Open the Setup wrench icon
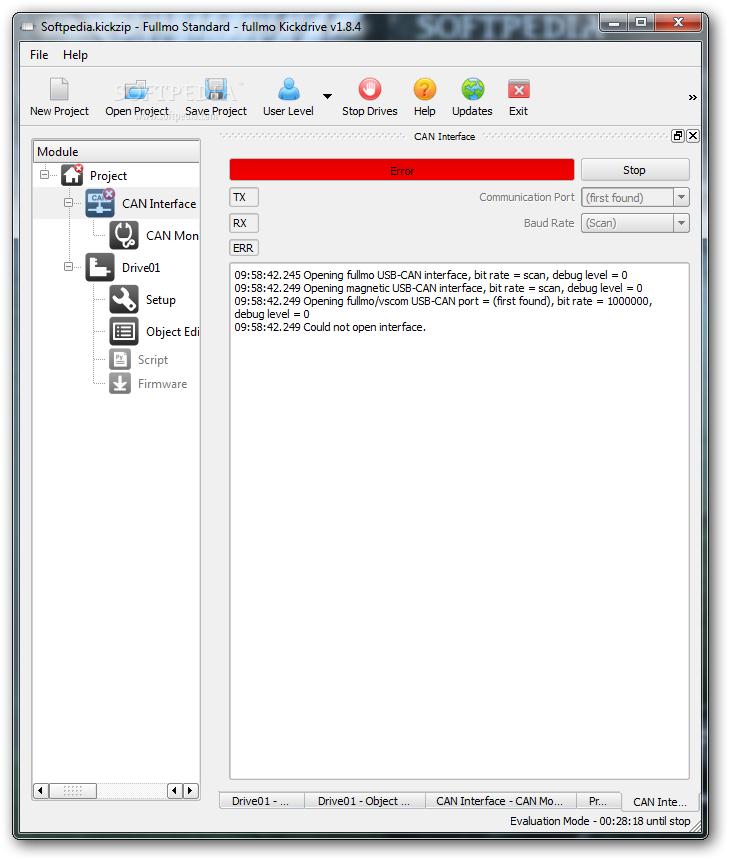 [x=123, y=299]
